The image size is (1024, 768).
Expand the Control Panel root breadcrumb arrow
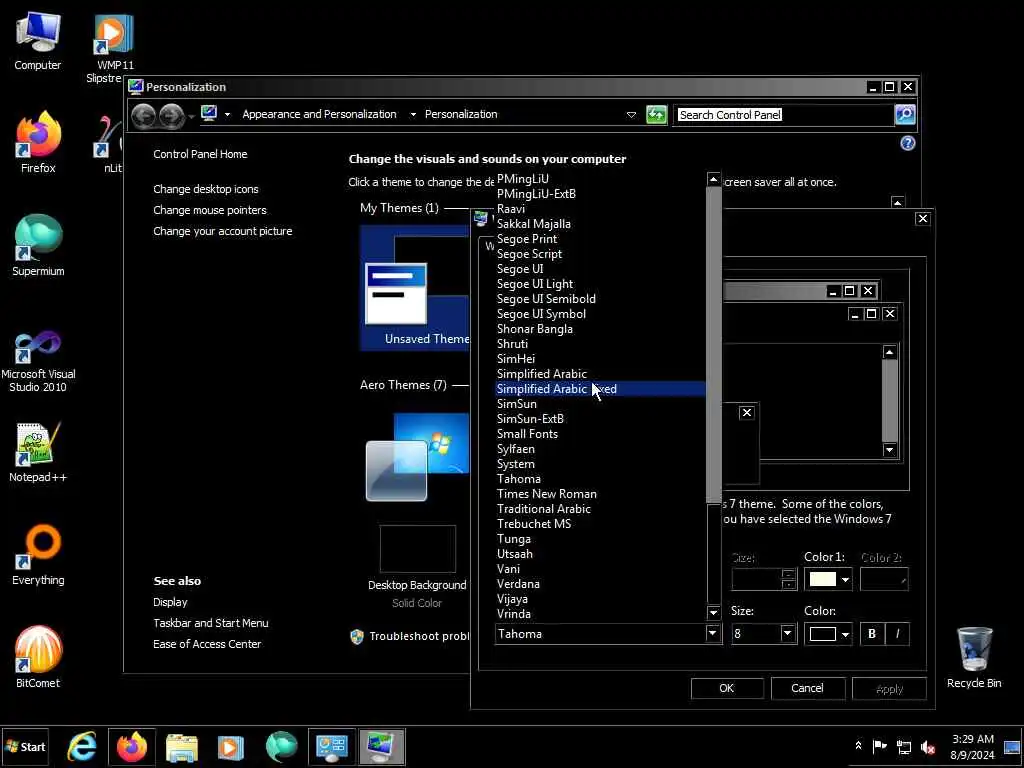(x=227, y=115)
